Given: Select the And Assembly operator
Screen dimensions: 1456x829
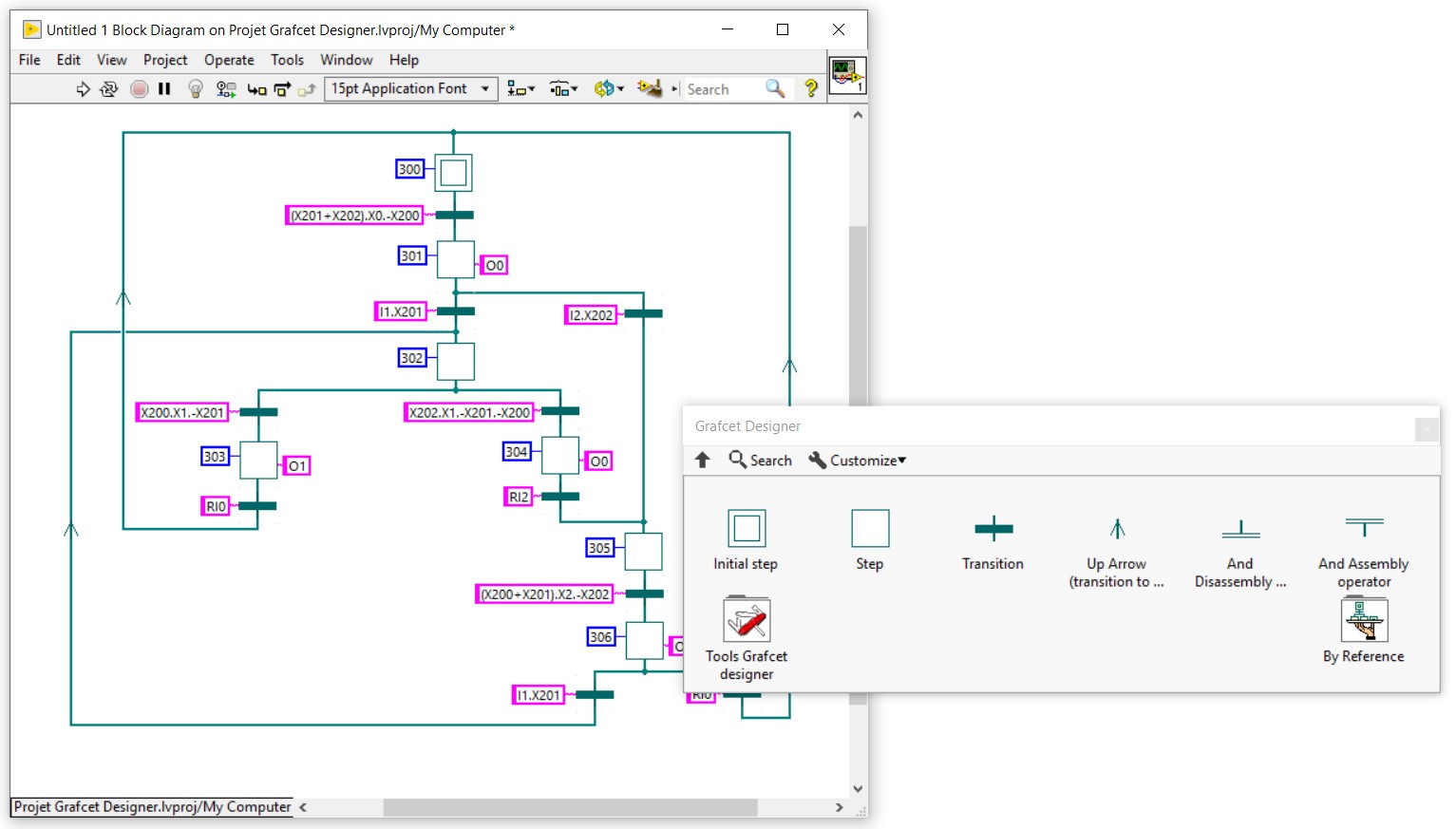Looking at the screenshot, I should point(1364,528).
